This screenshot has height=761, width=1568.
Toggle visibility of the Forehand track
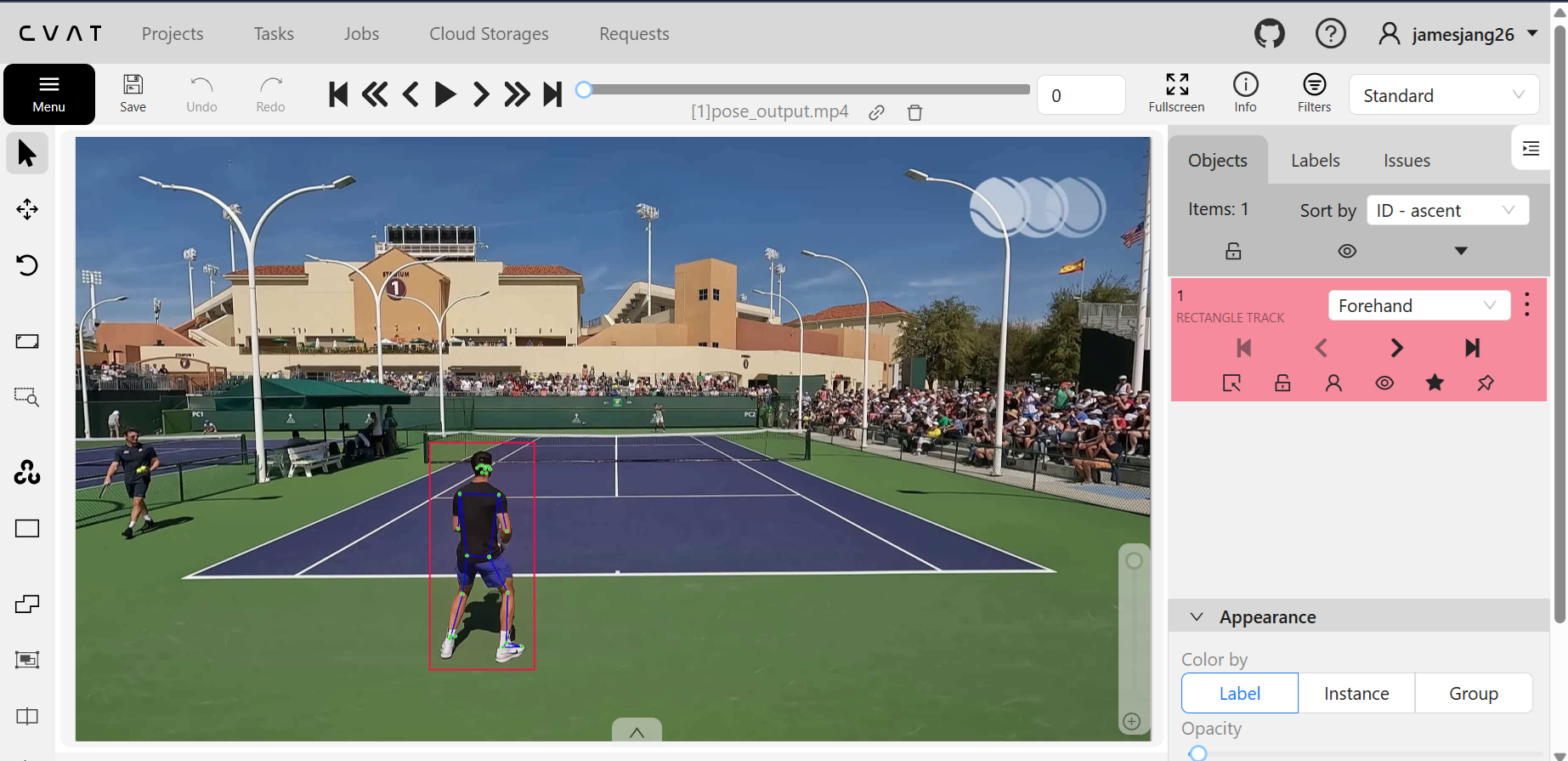pos(1384,383)
